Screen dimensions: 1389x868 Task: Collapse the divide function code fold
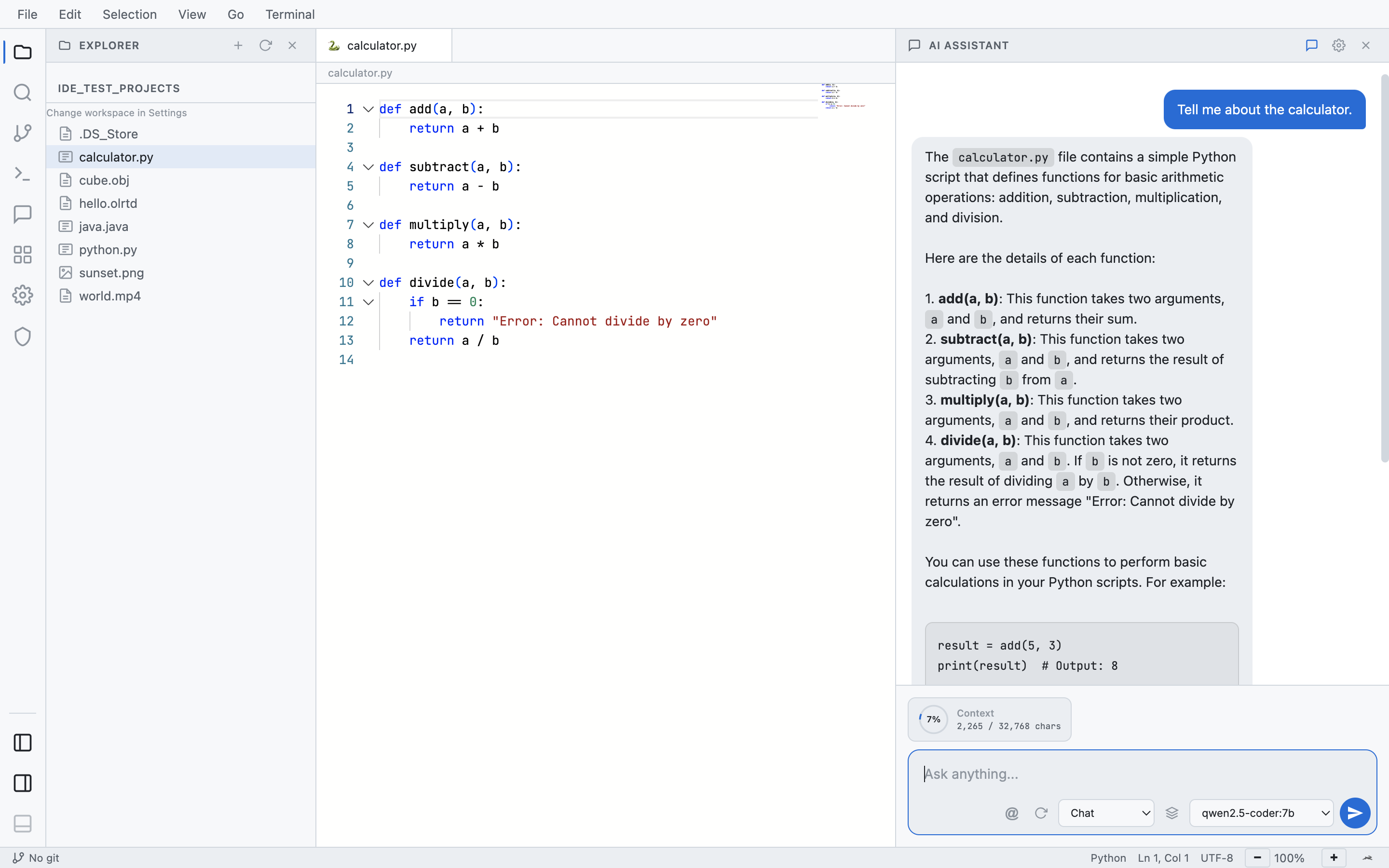(368, 282)
